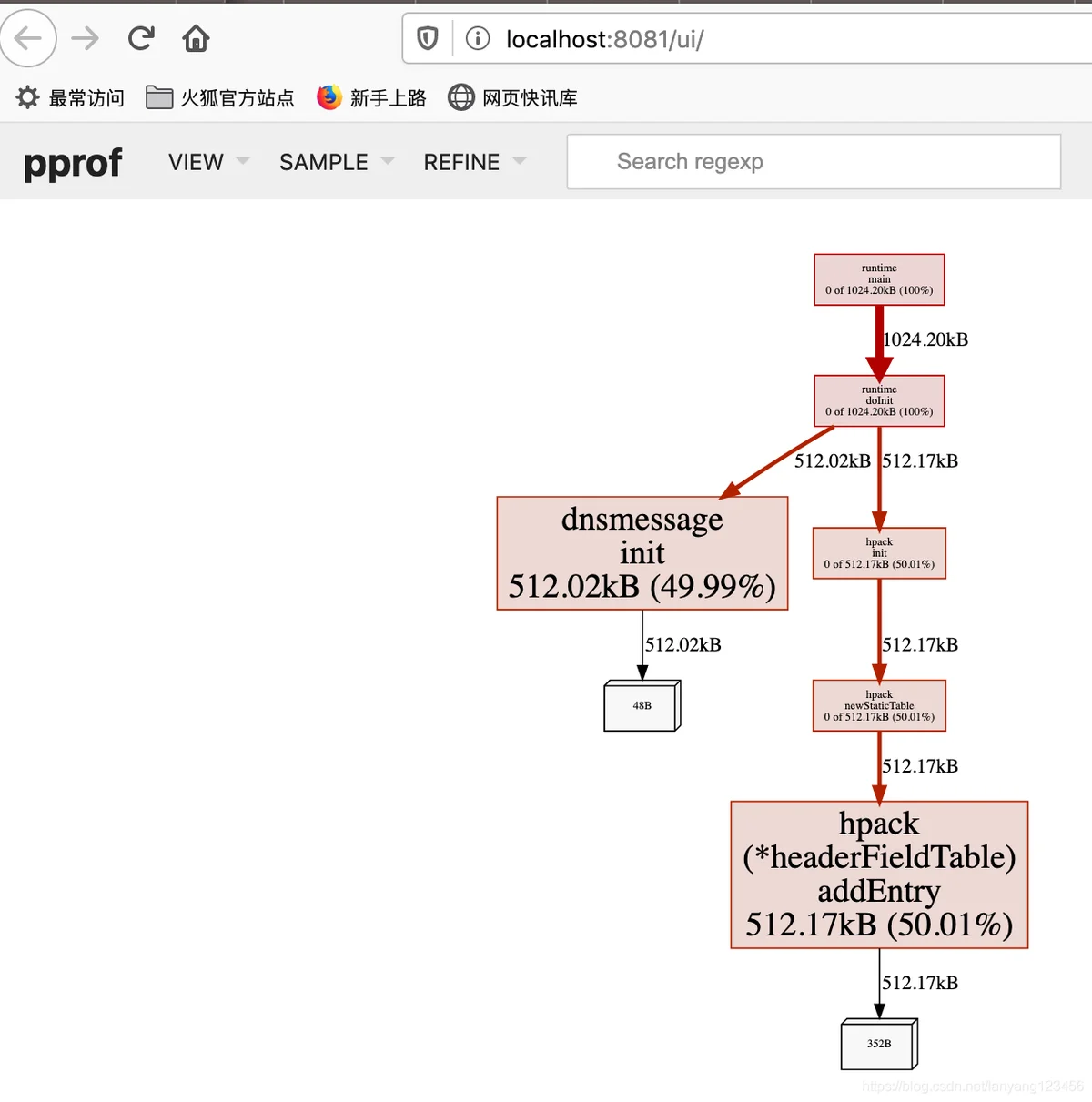
Task: Open the 火狐官方站点 bookmarks folder
Action: [220, 97]
